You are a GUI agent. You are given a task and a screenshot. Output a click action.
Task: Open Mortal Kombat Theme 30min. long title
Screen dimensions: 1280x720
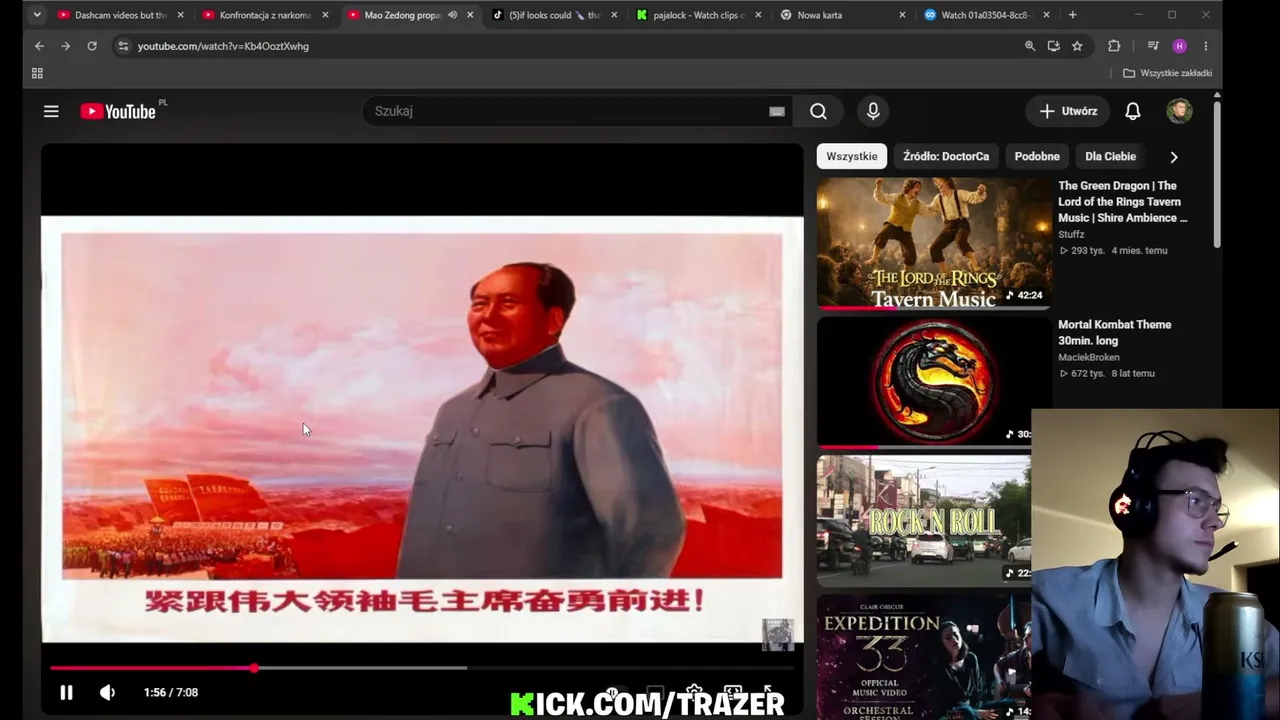click(1114, 332)
